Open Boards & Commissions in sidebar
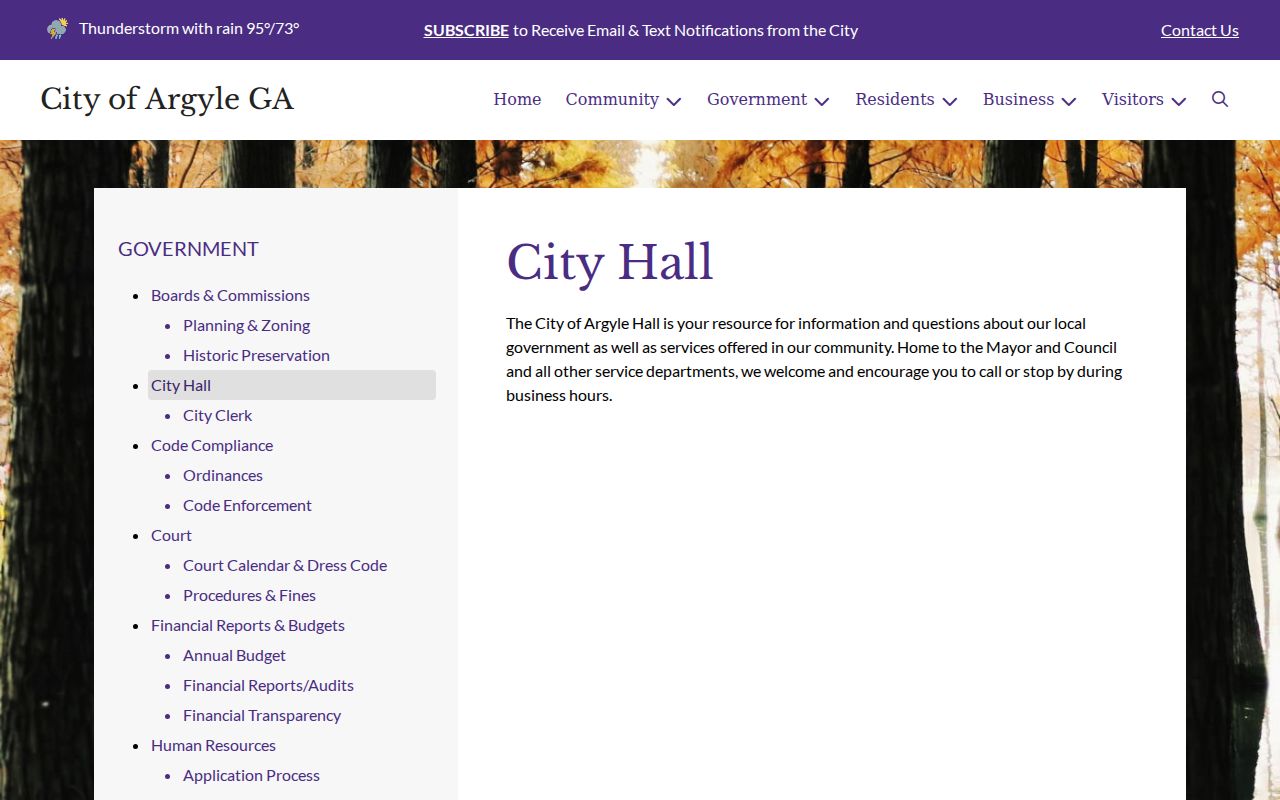The image size is (1280, 800). (230, 295)
